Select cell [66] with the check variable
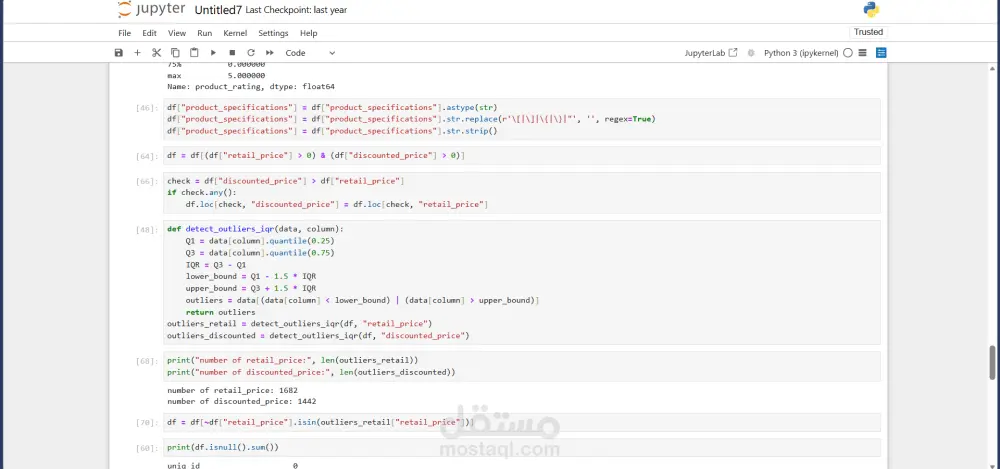 [522, 193]
